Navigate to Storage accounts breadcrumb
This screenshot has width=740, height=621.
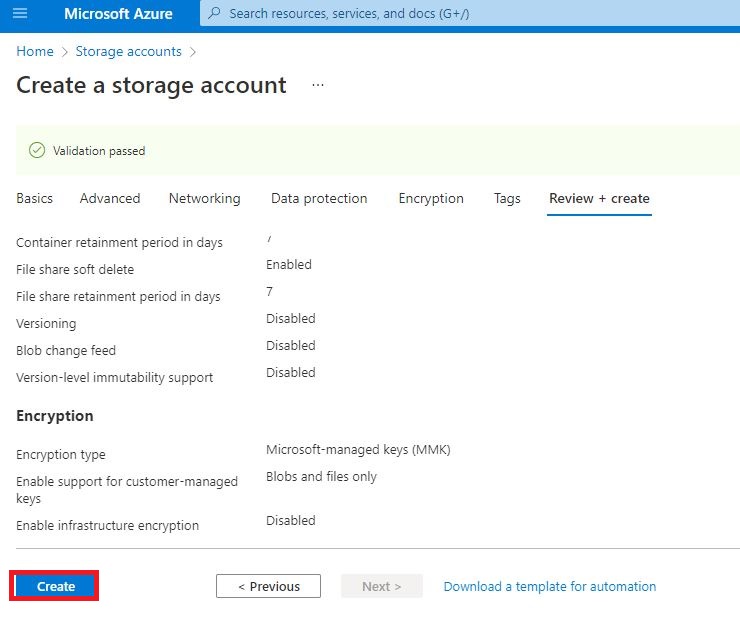[x=128, y=51]
